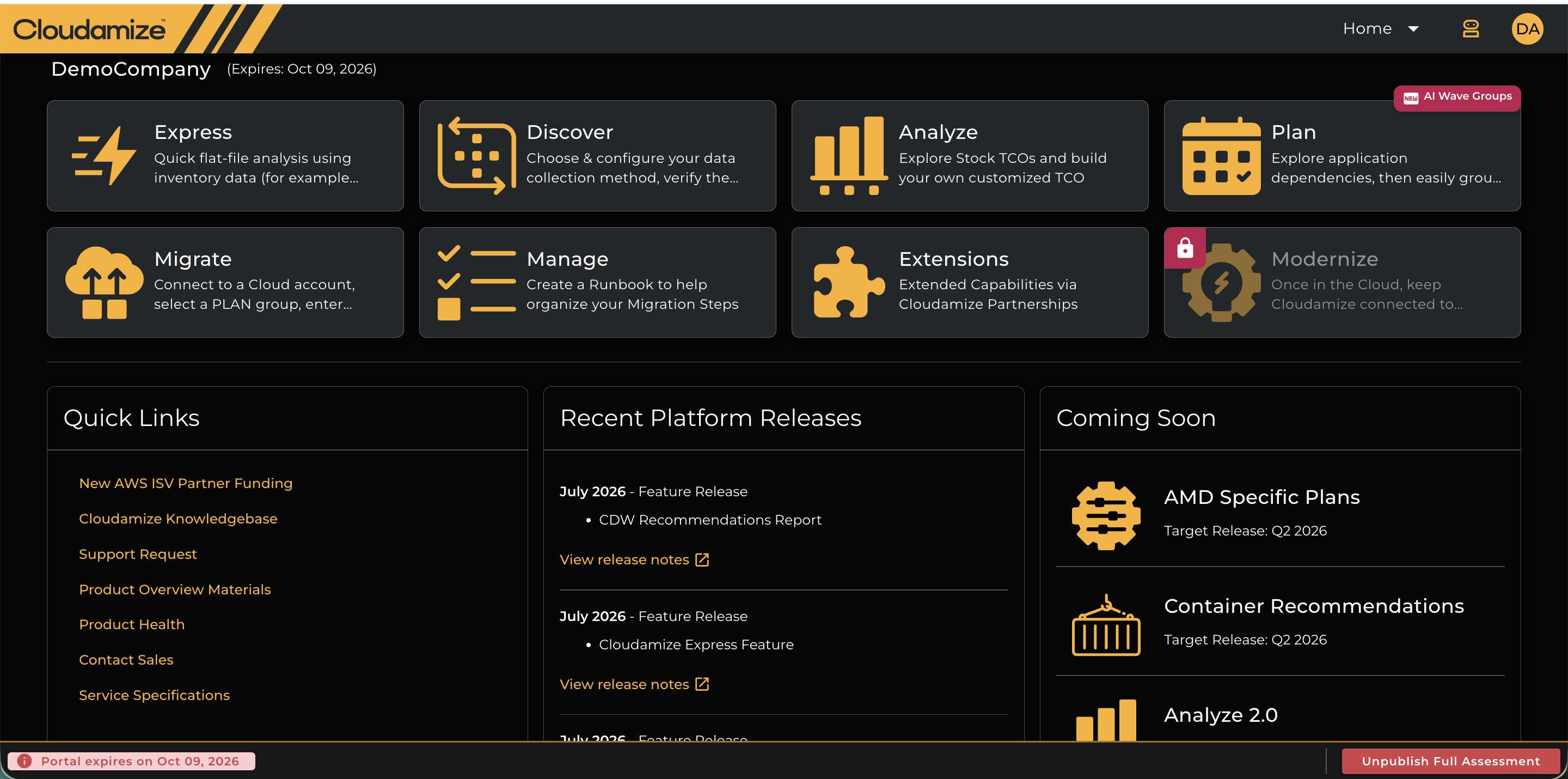Open the Extensions module title
Image resolution: width=1568 pixels, height=779 pixels.
click(954, 259)
